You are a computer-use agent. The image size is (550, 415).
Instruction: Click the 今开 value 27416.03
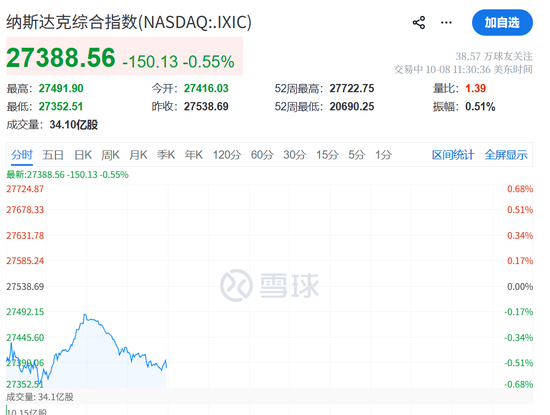[206, 88]
